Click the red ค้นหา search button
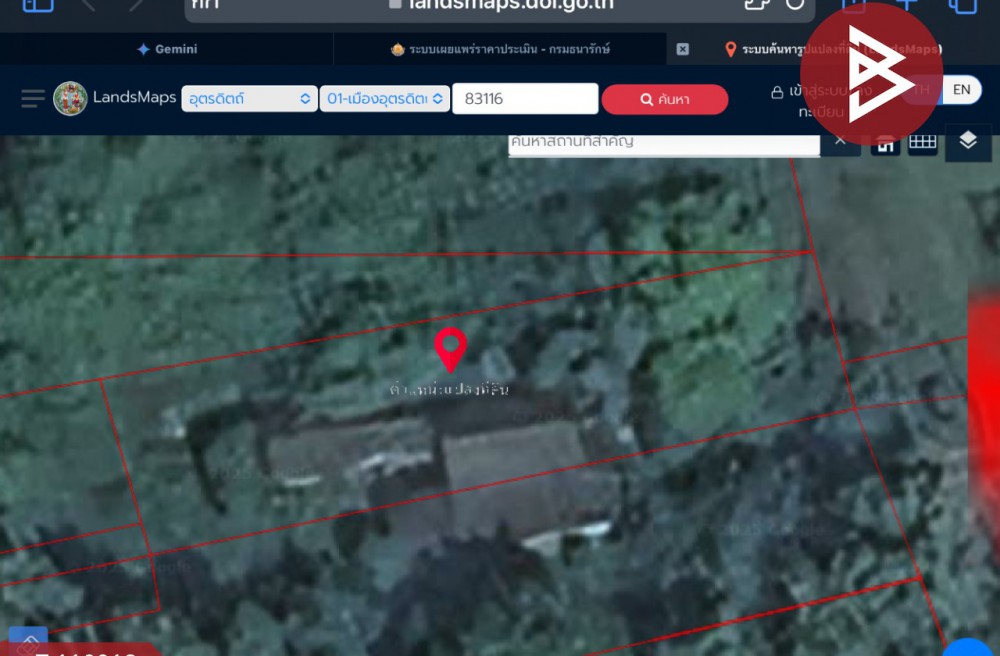 pos(665,99)
